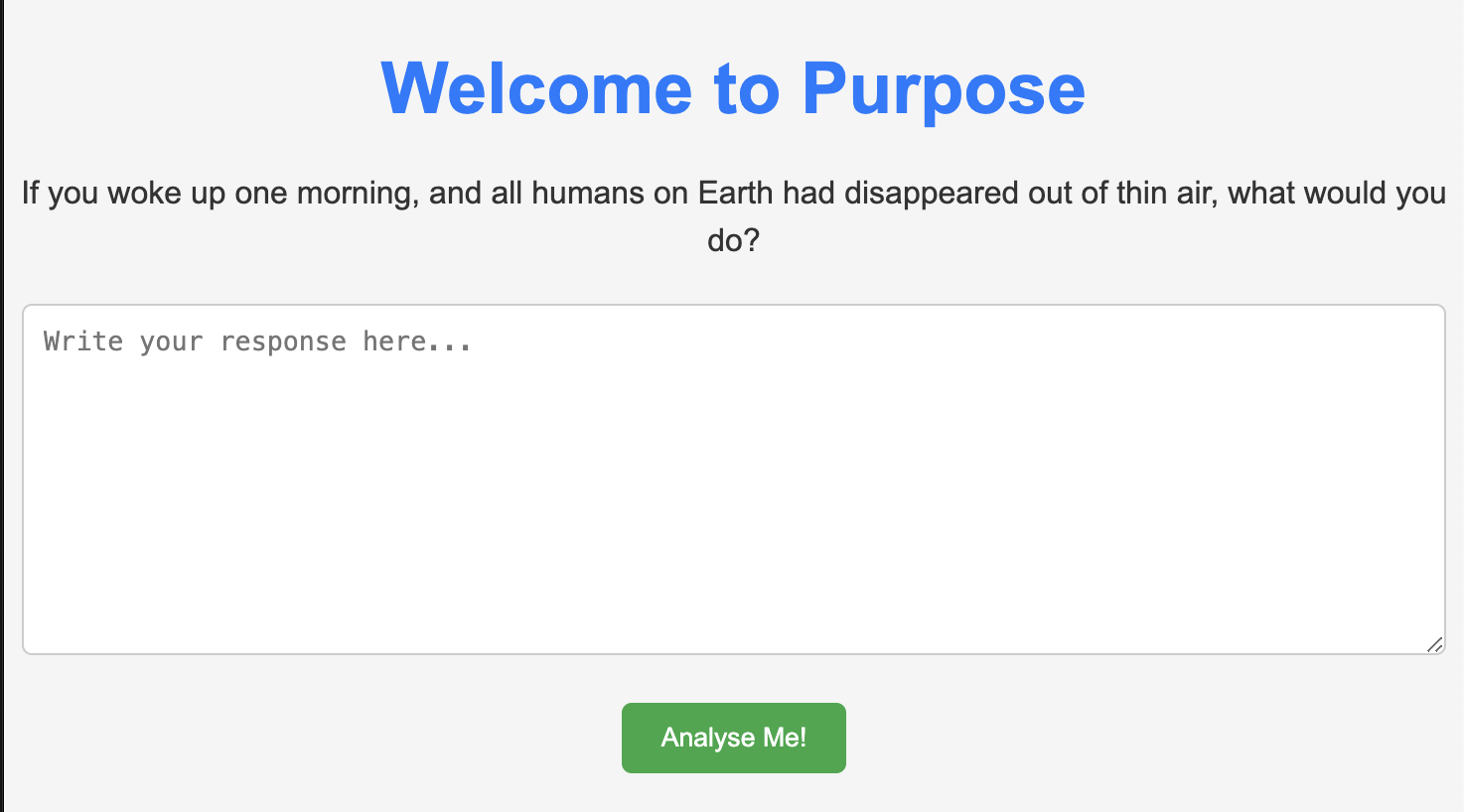Click the word 'Earth' in the question
The image size is (1464, 812).
pos(736,193)
